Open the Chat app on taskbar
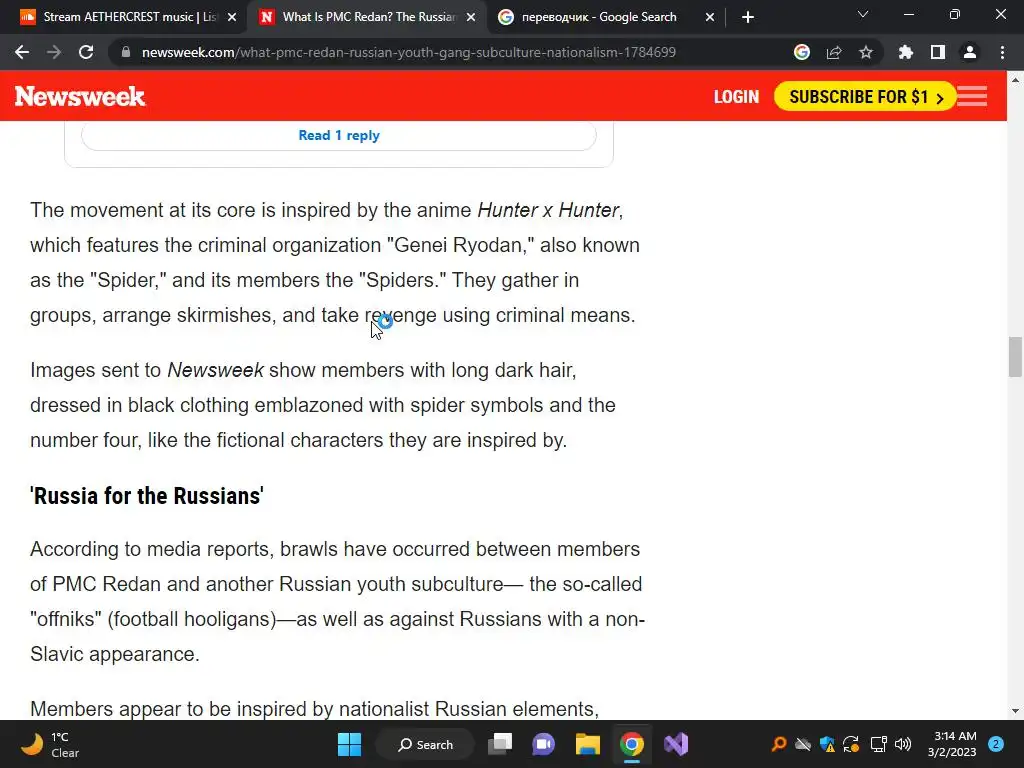The image size is (1024, 768). coord(543,744)
